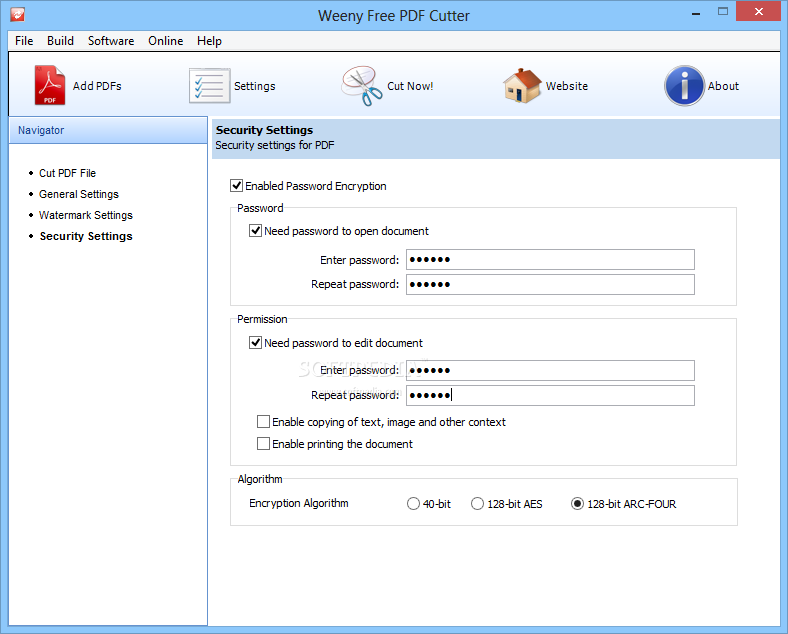Click the edit-permission Enter password field
The height and width of the screenshot is (634, 788).
[550, 371]
